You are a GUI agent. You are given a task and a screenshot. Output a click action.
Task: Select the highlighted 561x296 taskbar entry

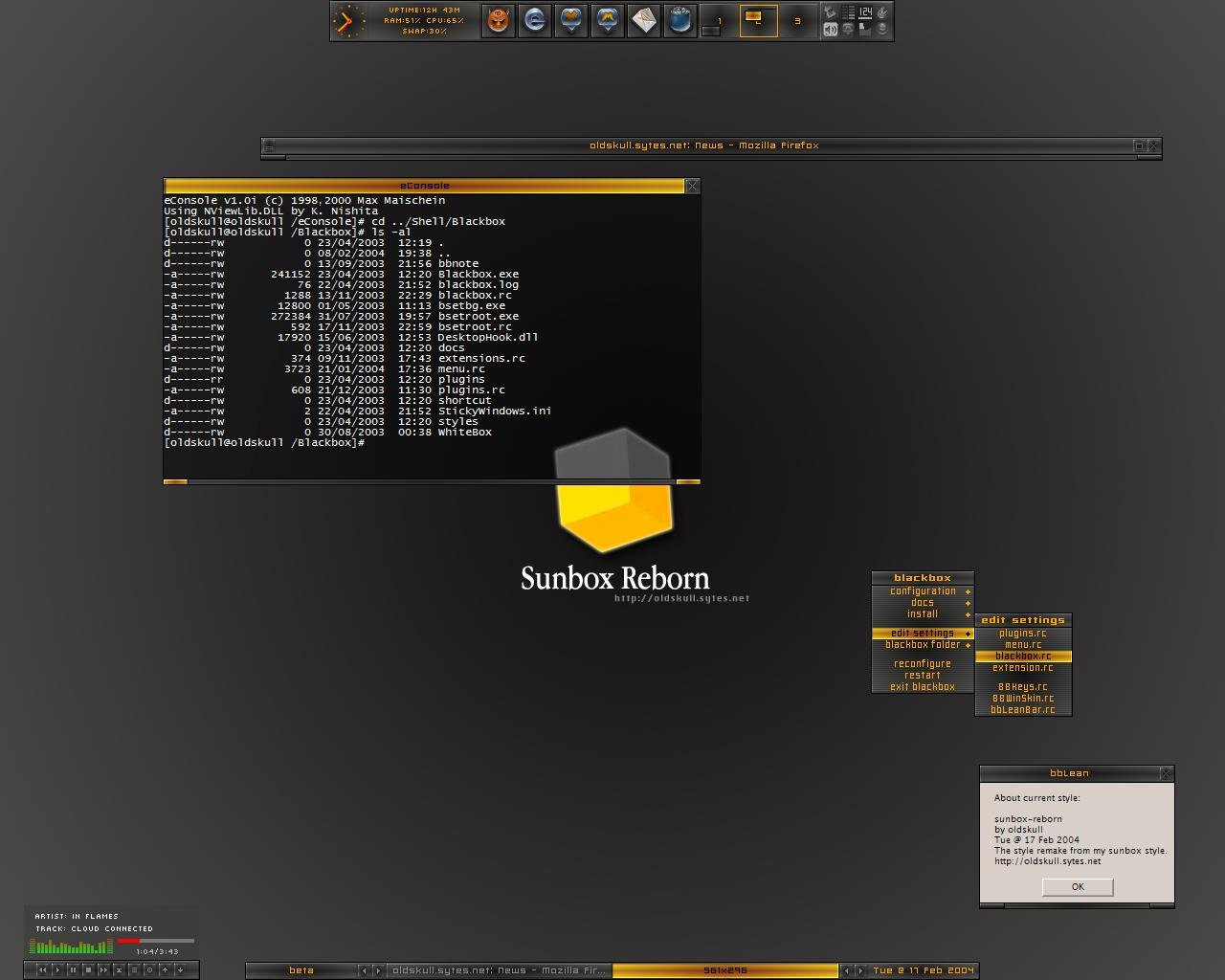click(725, 970)
